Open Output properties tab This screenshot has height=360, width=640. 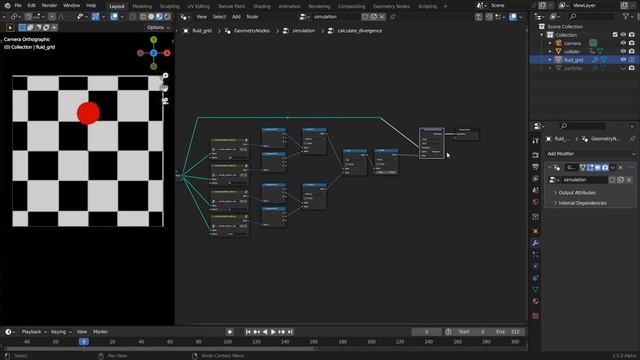536,167
